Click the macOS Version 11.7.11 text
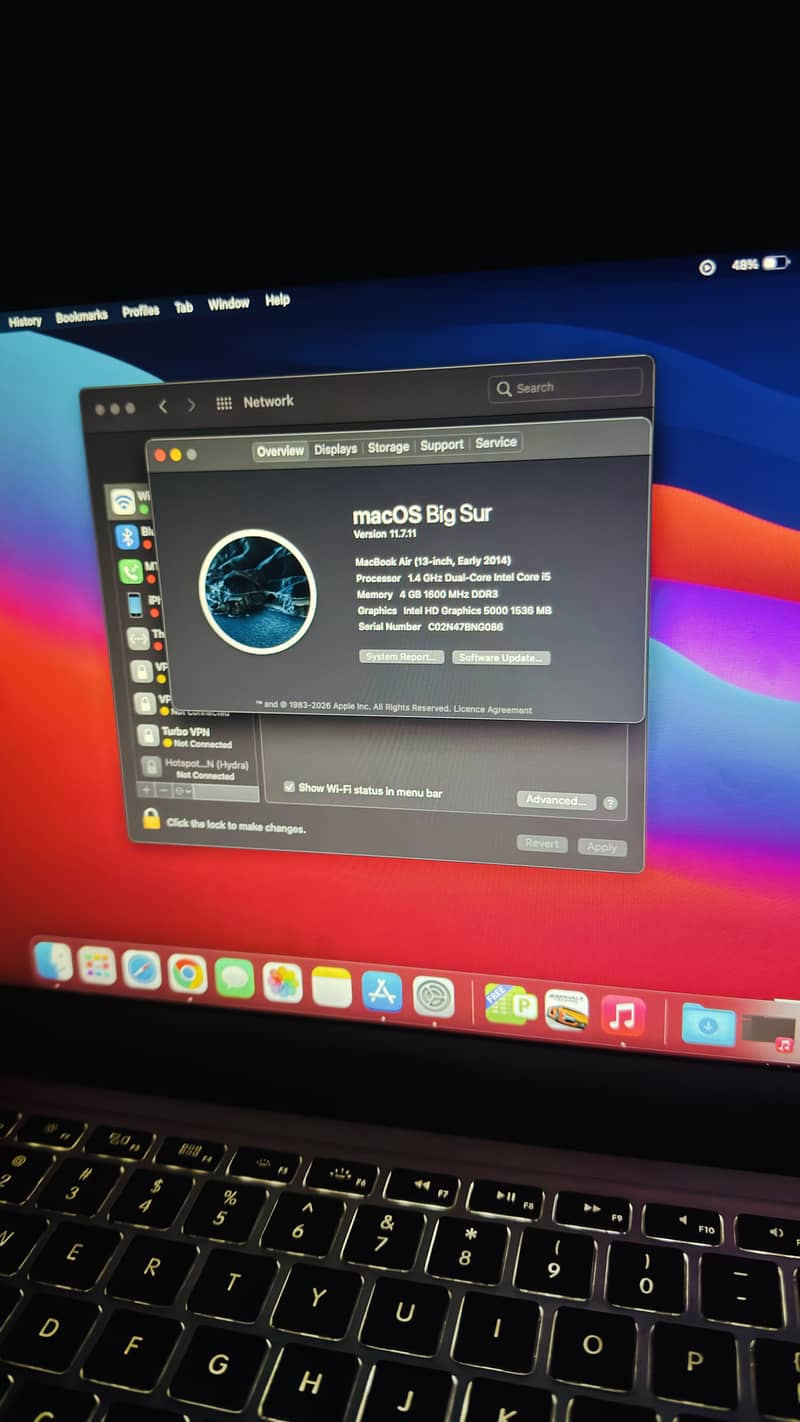Screen dimensions: 800x1422 tap(385, 534)
